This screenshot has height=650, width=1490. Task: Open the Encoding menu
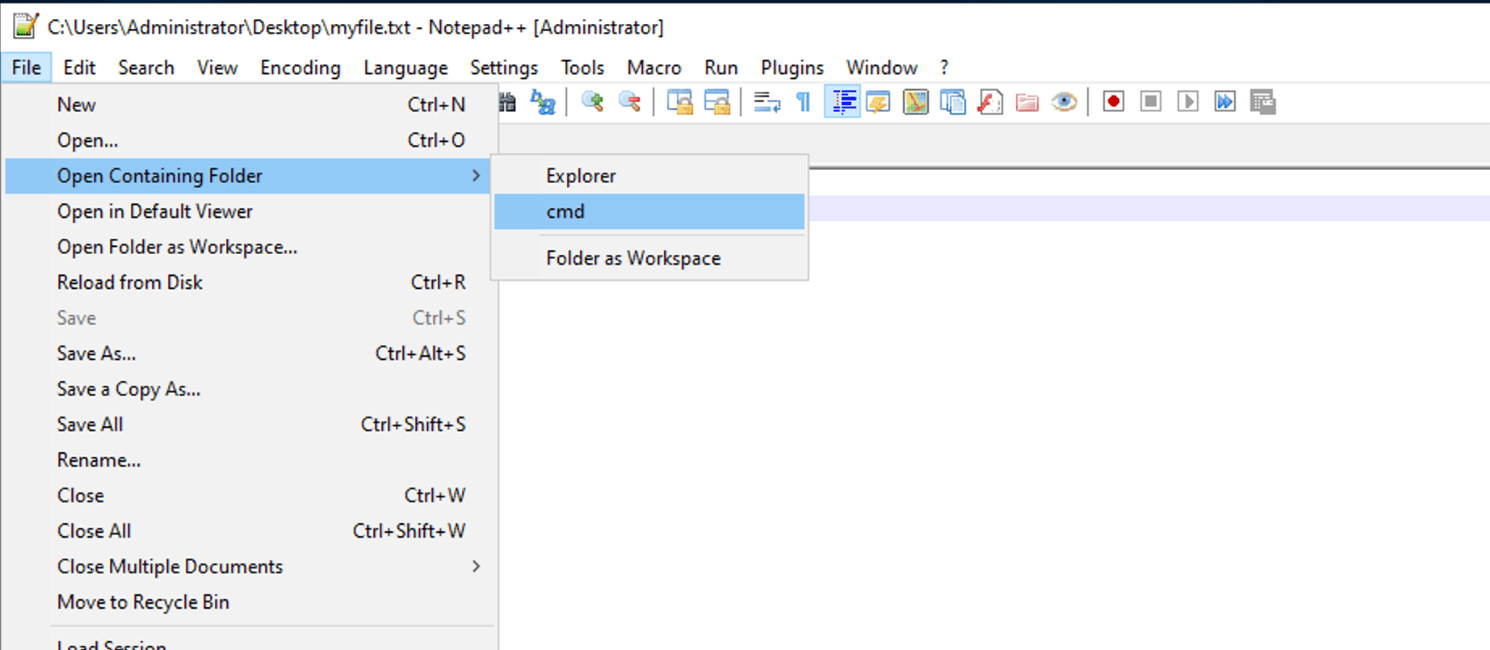click(x=300, y=67)
